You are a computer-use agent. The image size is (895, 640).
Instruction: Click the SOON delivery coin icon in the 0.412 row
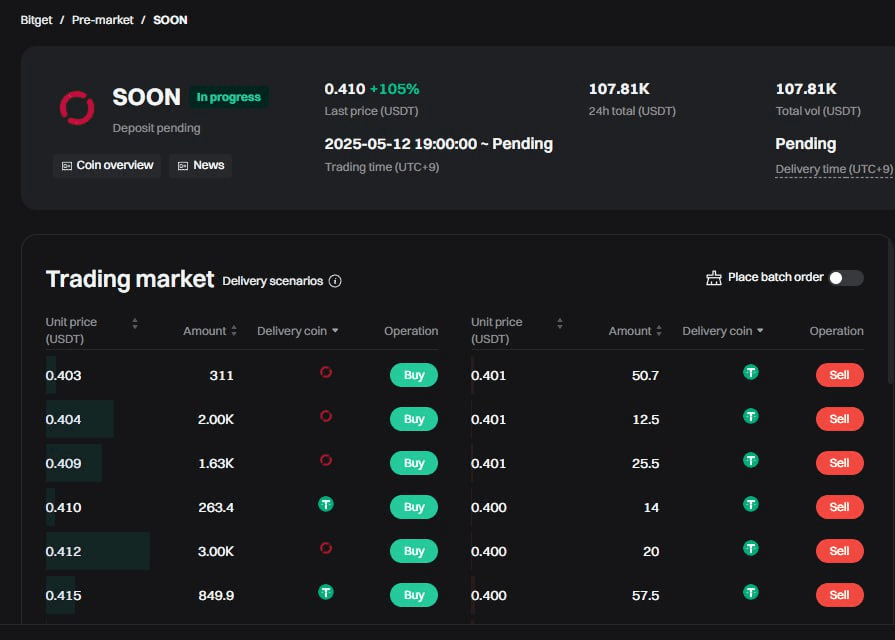(326, 548)
